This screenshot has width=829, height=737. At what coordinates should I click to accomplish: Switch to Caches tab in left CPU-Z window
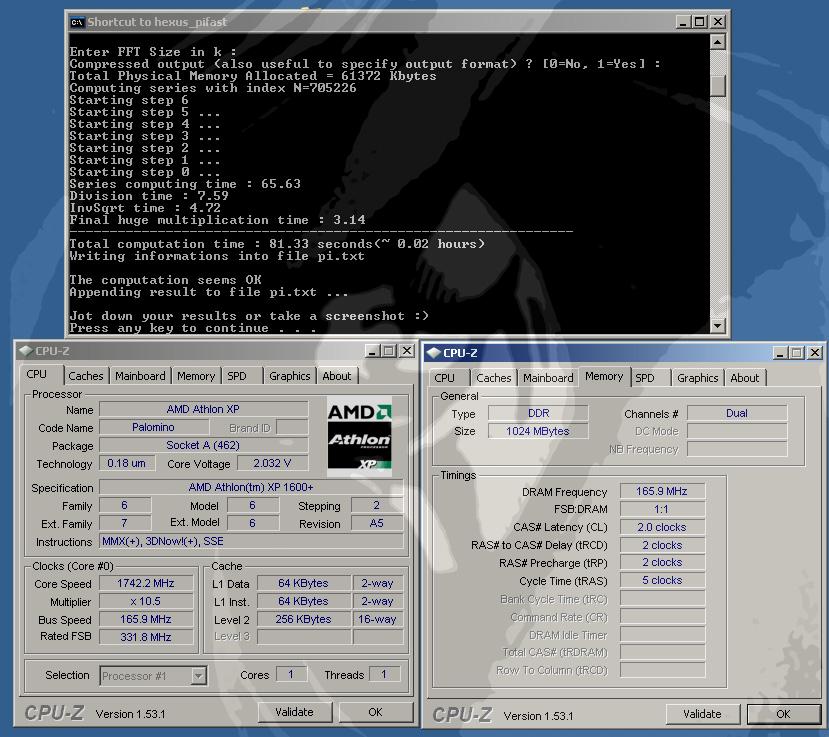coord(86,376)
